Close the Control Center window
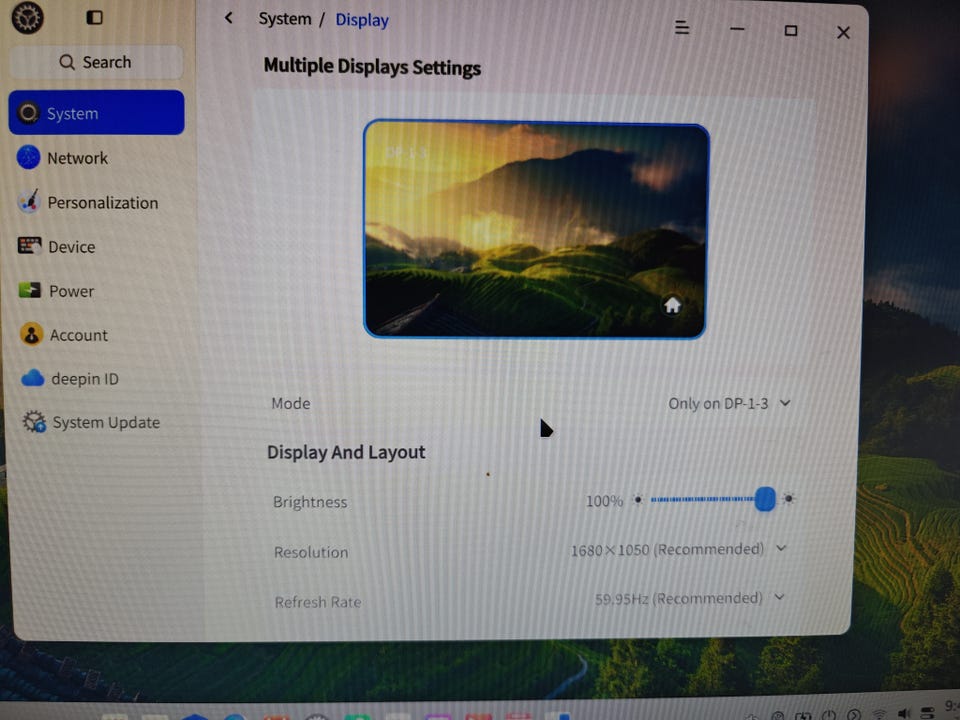Screen dimensions: 960x720 (x=843, y=32)
